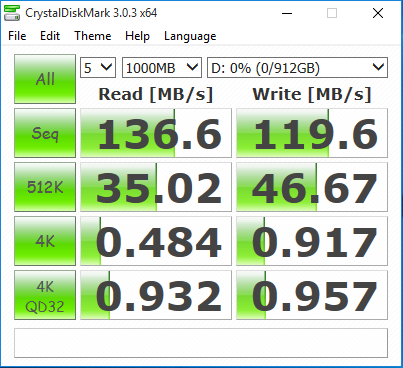This screenshot has height=368, width=403.
Task: Close the CrystalDiskMark window
Action: coord(378,13)
